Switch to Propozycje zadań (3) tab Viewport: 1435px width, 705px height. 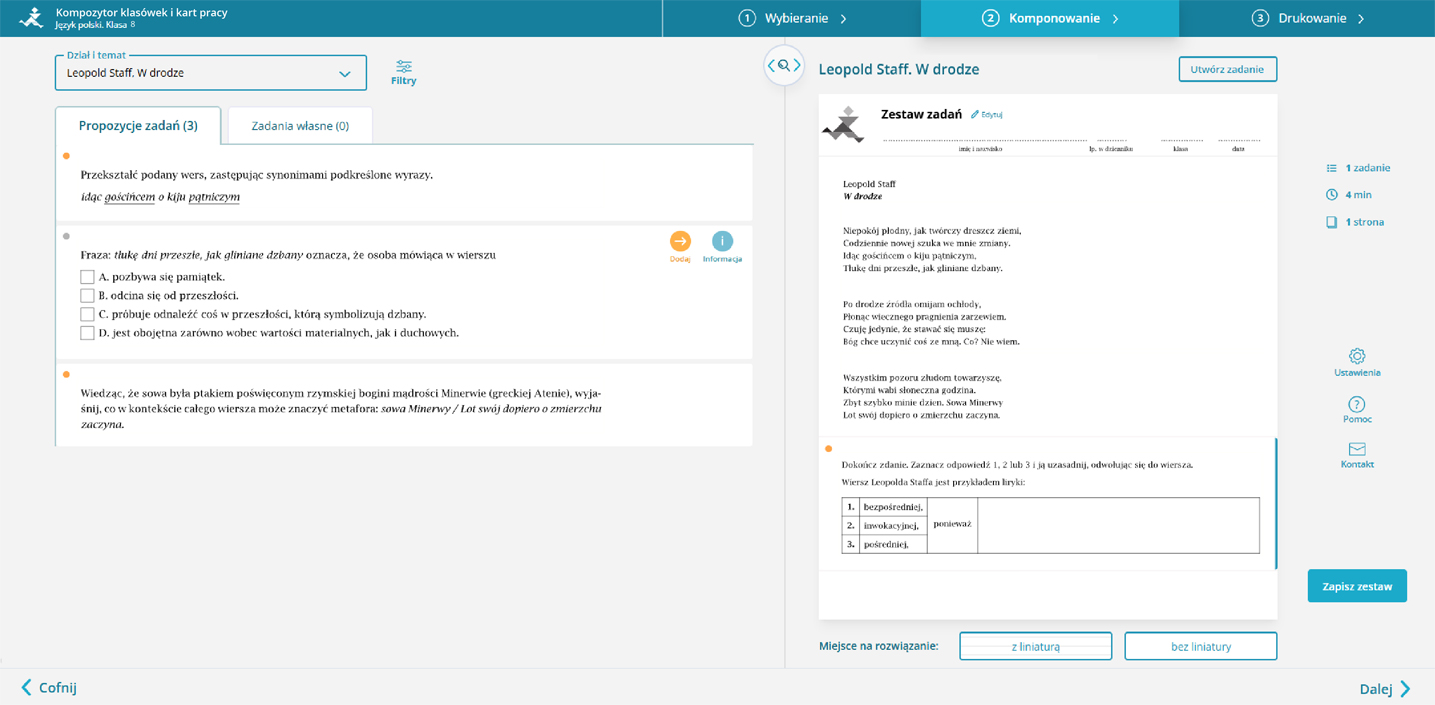(x=138, y=125)
